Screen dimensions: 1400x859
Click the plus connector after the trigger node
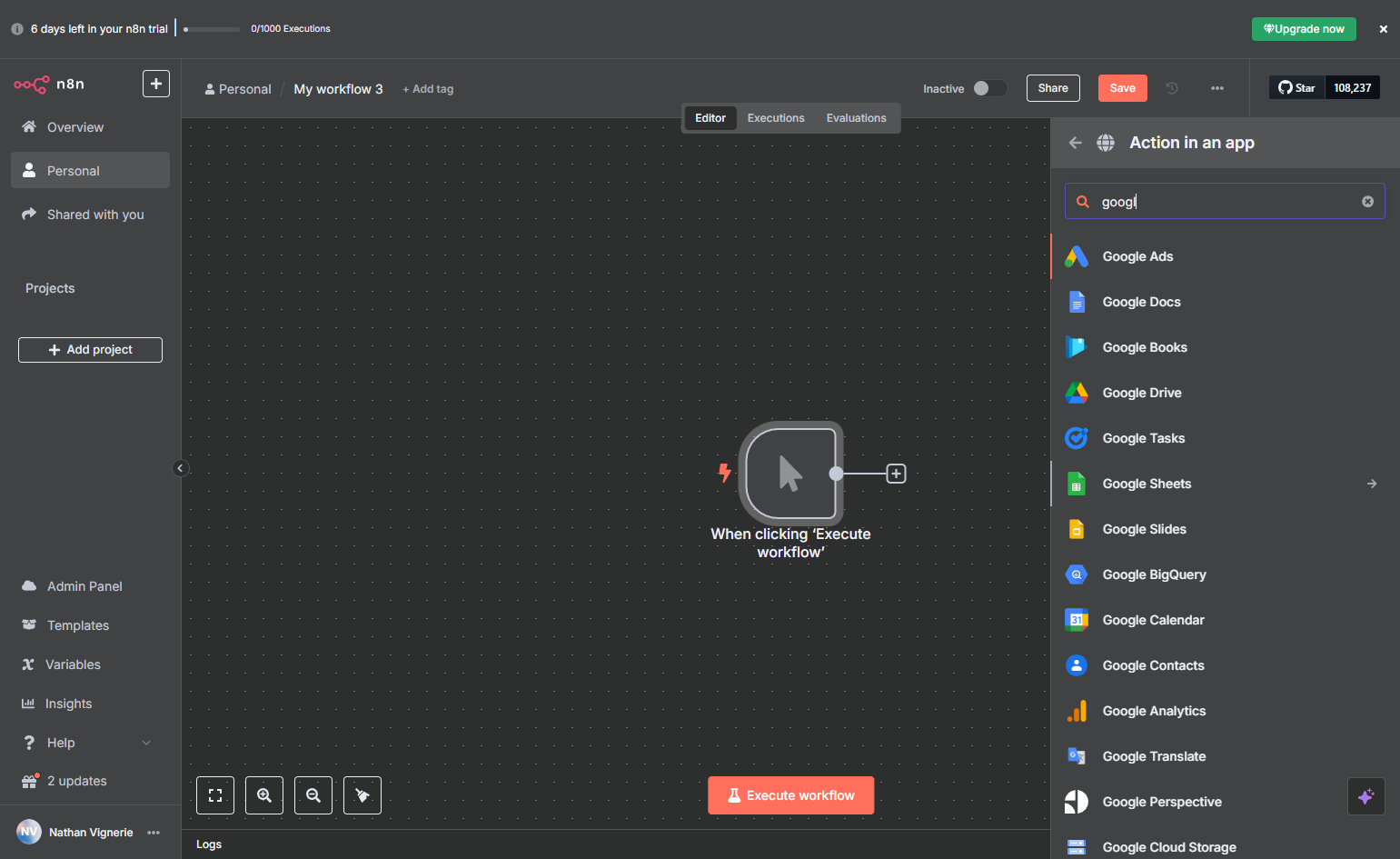click(x=897, y=474)
